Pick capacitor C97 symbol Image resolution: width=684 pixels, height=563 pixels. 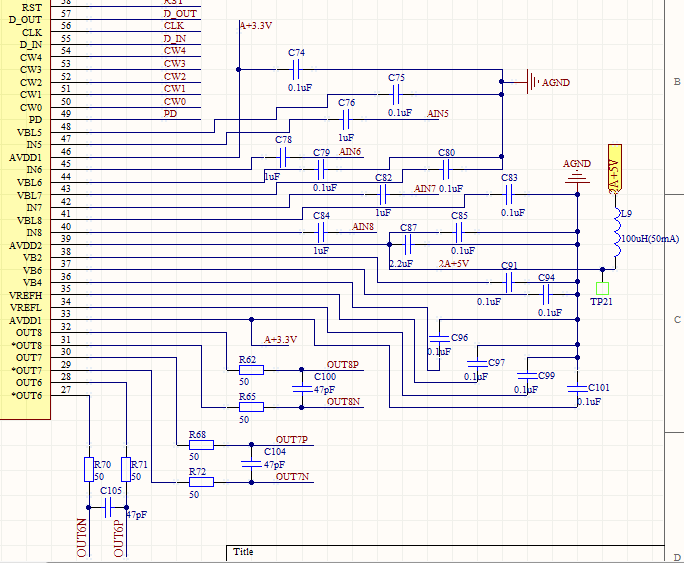coord(477,363)
